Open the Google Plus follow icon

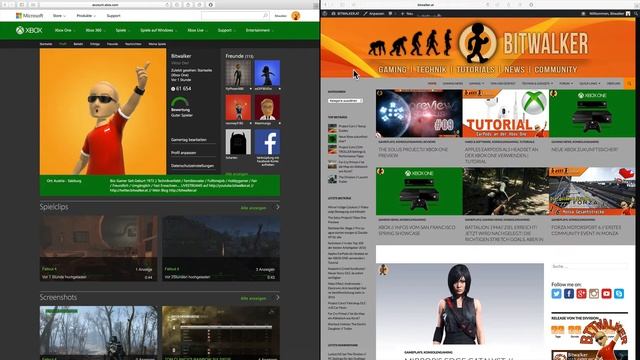[x=581, y=293]
